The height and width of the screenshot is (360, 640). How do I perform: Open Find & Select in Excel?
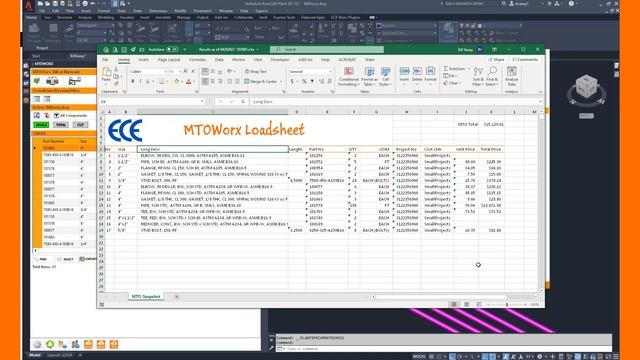click(x=492, y=76)
